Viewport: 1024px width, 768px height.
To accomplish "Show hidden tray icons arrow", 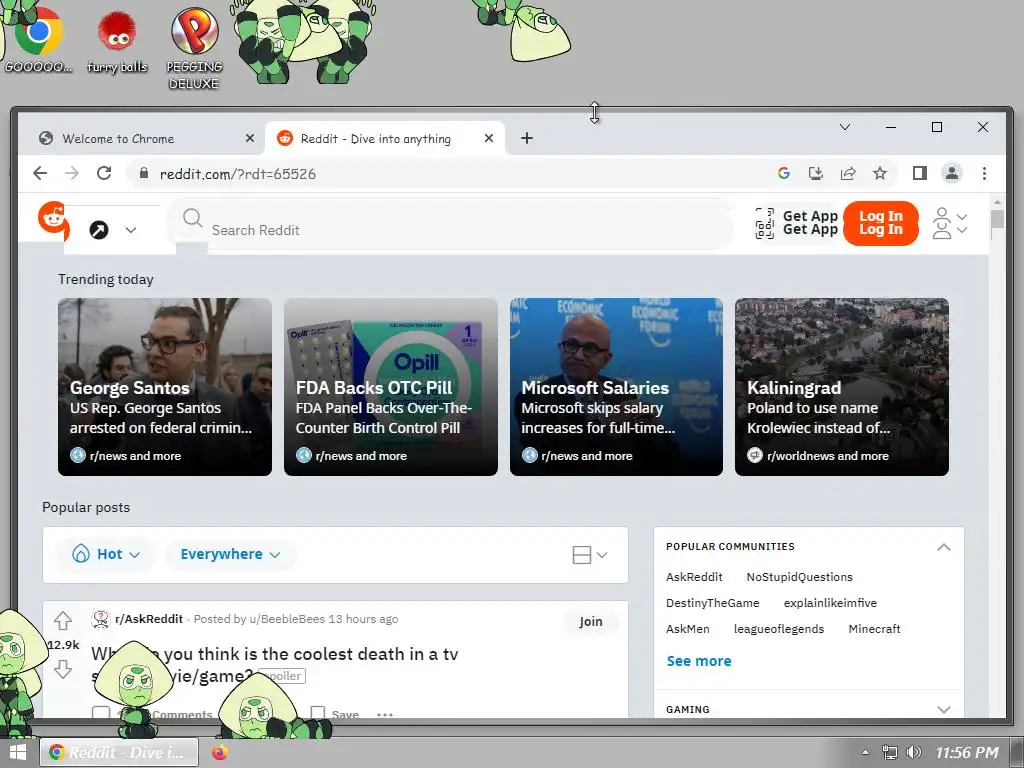I will click(x=865, y=752).
